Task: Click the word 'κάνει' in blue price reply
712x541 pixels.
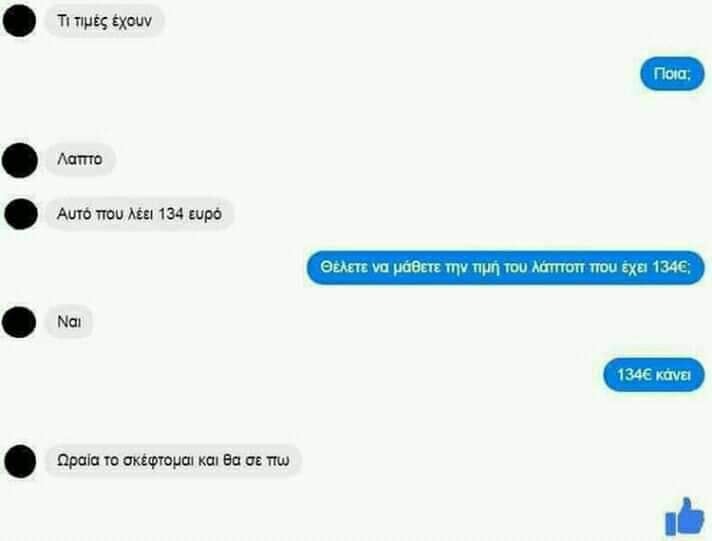Action: pyautogui.click(x=674, y=375)
